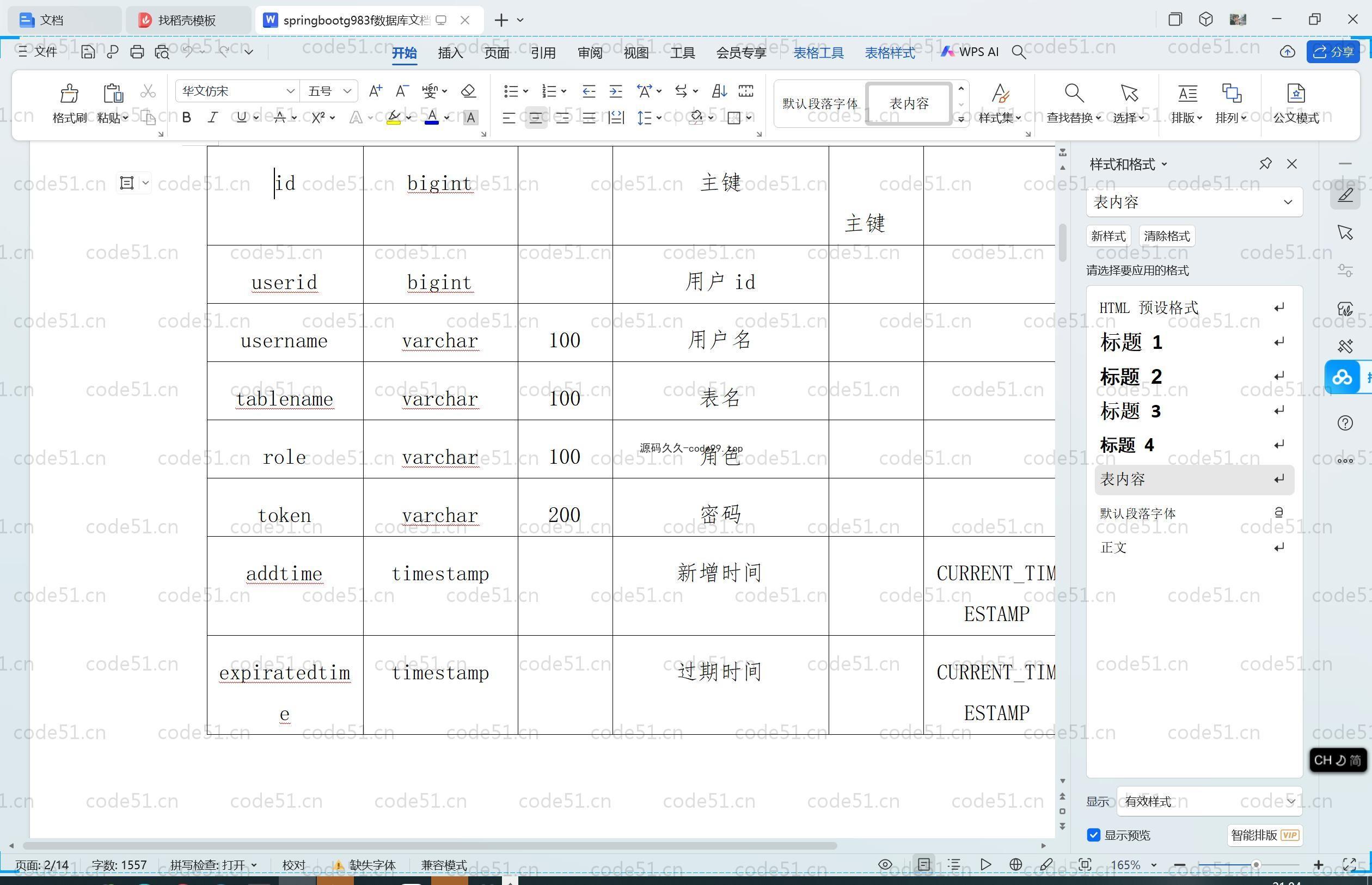1372x885 pixels.
Task: Click the 清除格式 button
Action: click(1166, 236)
